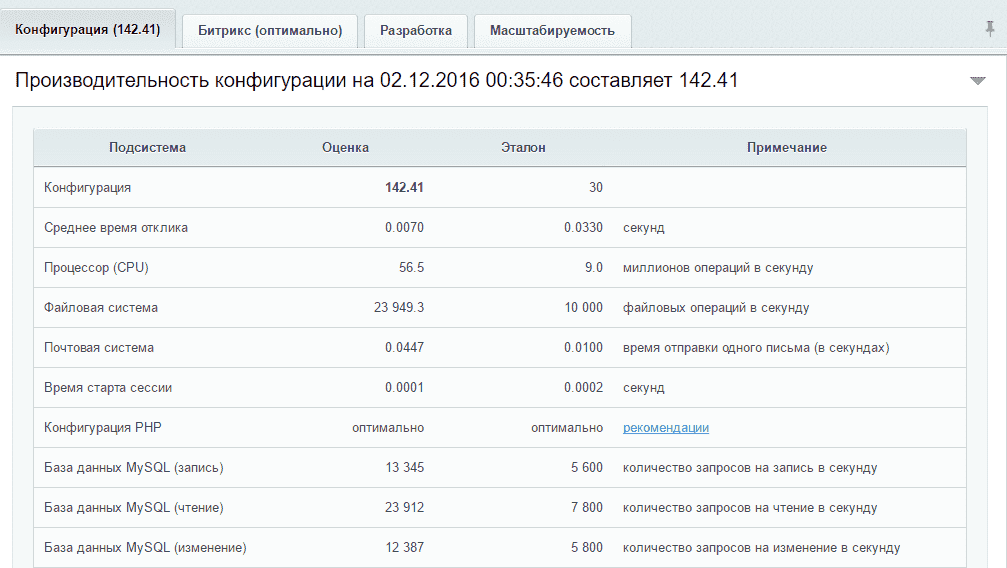Select the База данных MySQL (чтение) row
This screenshot has height=568, width=1007.
tap(134, 508)
